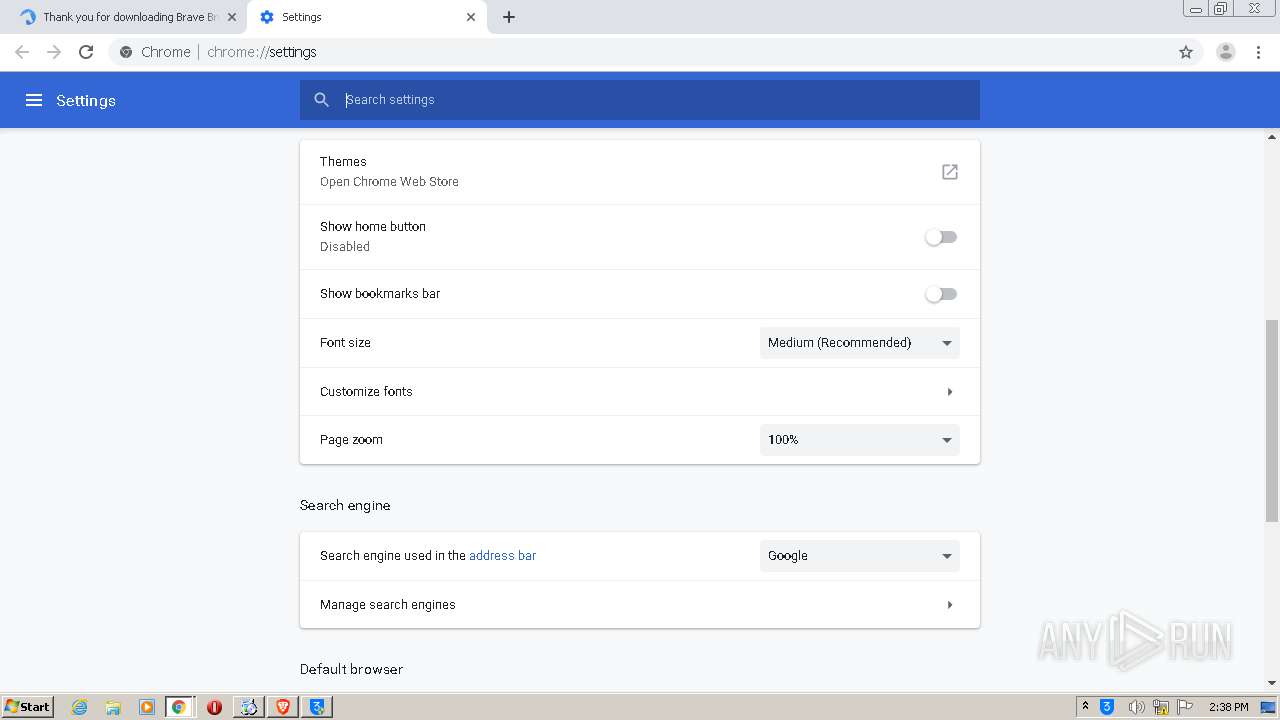1280x720 pixels.
Task: Open the search engine Google dropdown
Action: [x=860, y=556]
